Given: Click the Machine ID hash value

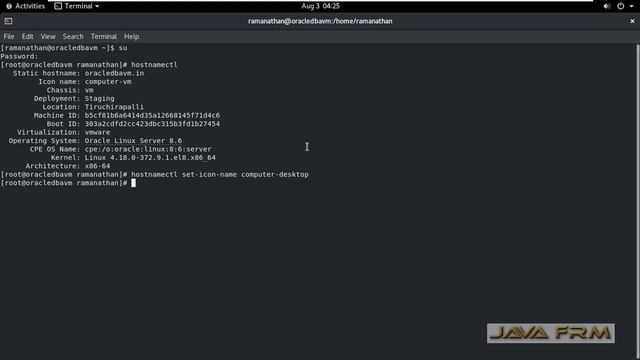Looking at the screenshot, I should [152, 116].
